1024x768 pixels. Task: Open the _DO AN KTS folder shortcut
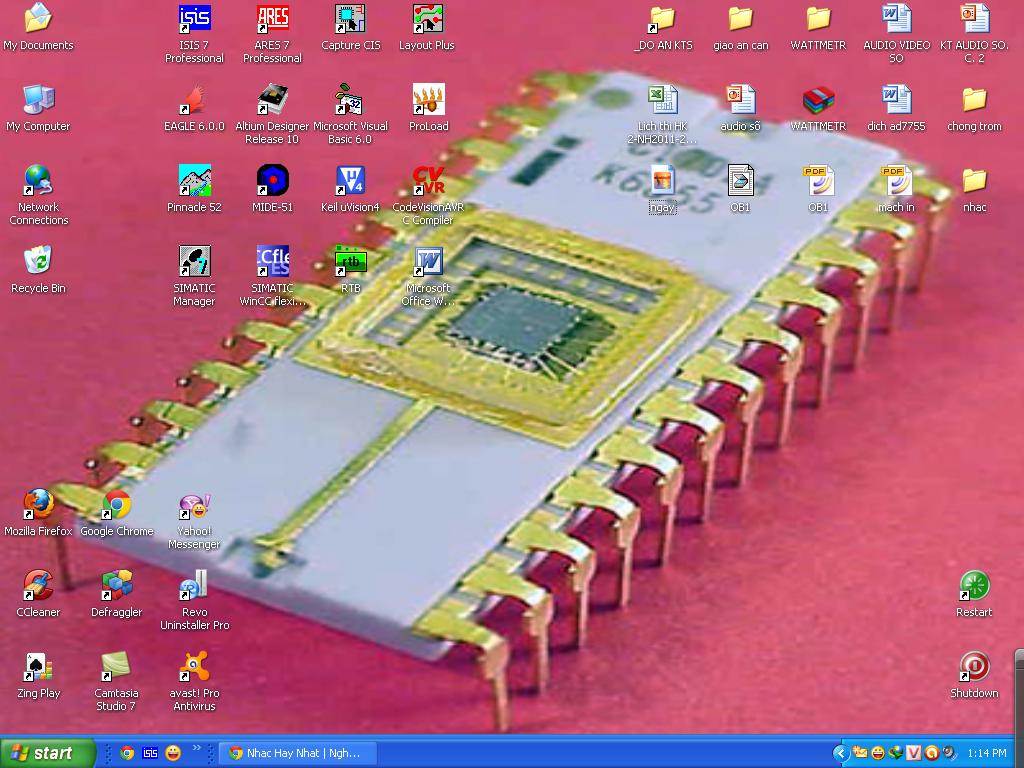pyautogui.click(x=662, y=18)
